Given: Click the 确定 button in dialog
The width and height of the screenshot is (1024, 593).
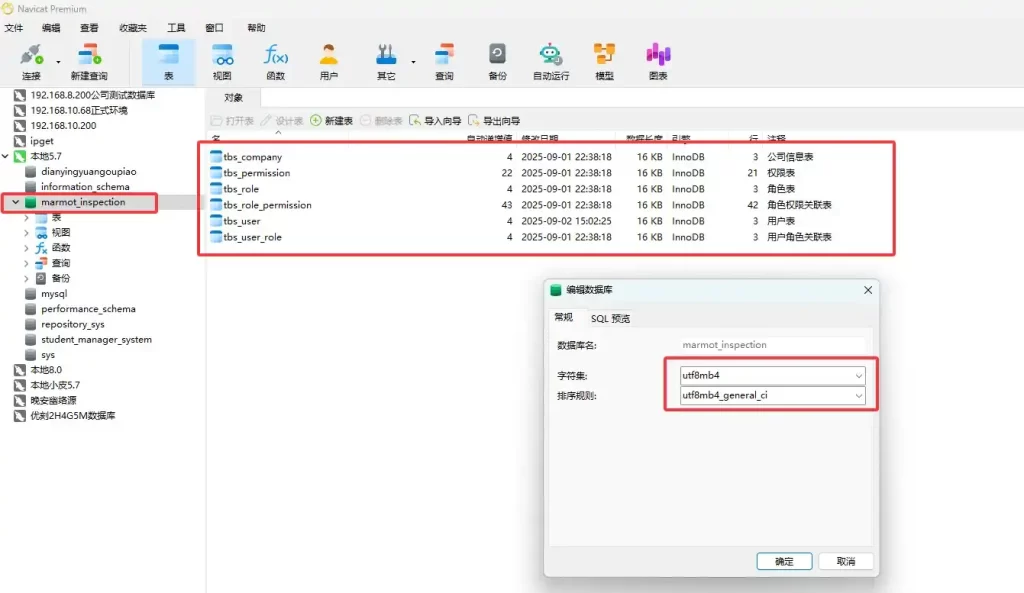Looking at the screenshot, I should pyautogui.click(x=784, y=561).
